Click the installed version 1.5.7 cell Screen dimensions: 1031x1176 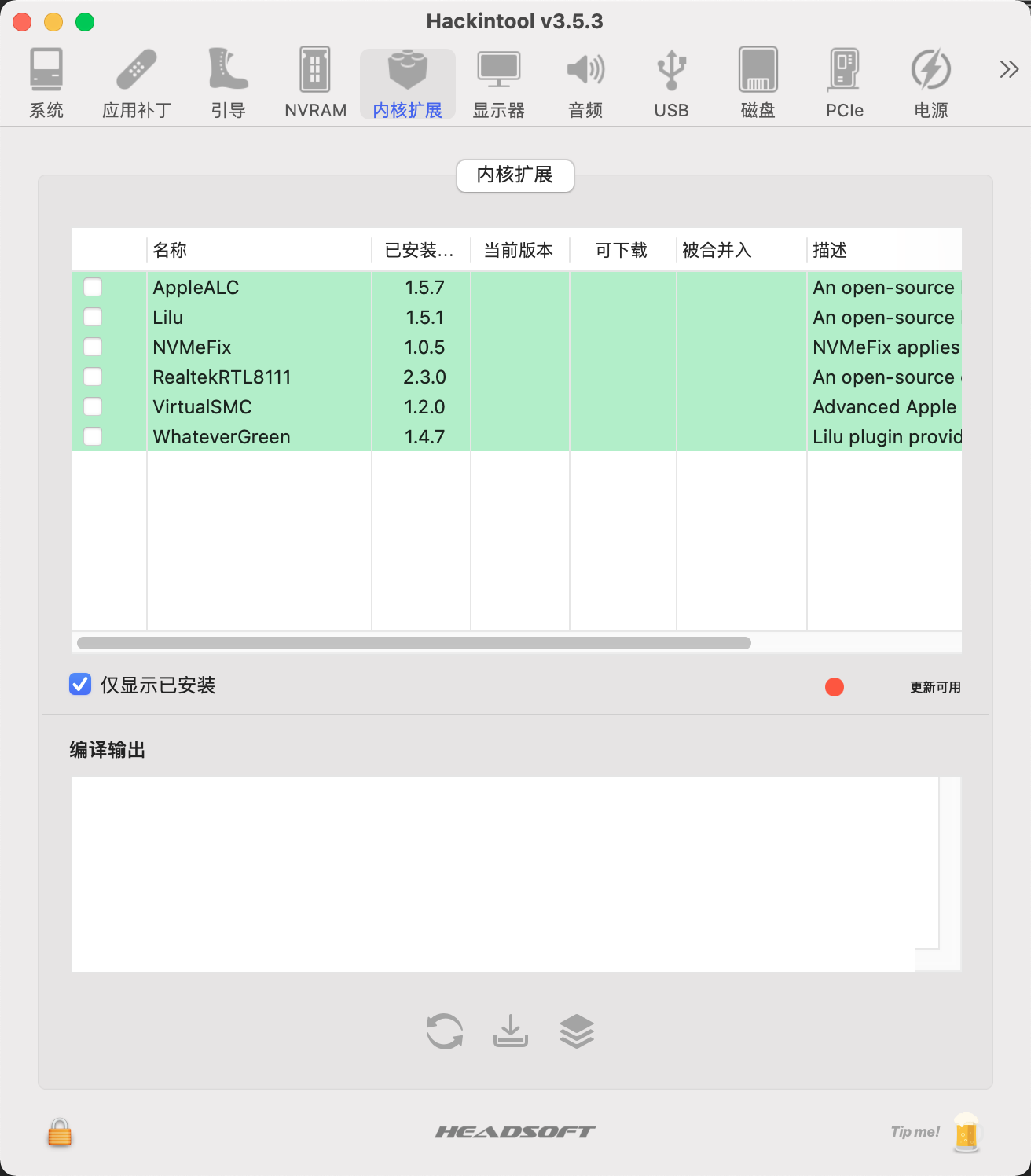click(421, 288)
